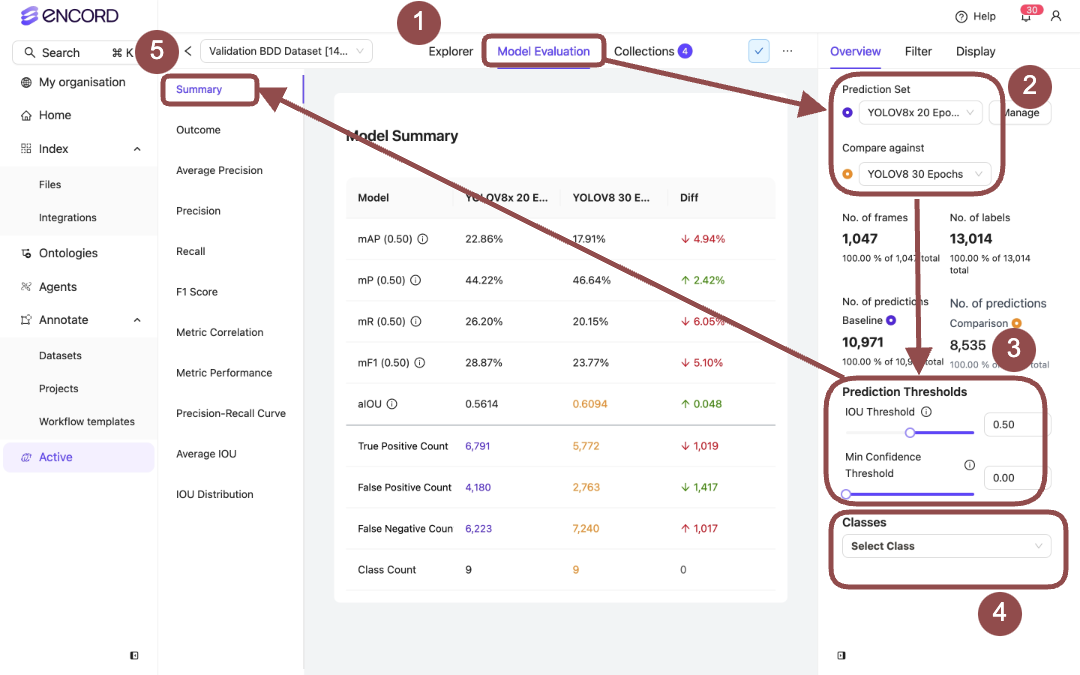Viewport: 1080px width, 675px height.
Task: Click the My organisation globe icon
Action: tap(26, 82)
